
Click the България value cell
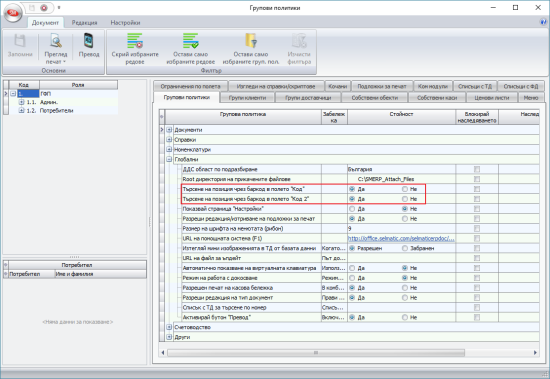(x=401, y=169)
